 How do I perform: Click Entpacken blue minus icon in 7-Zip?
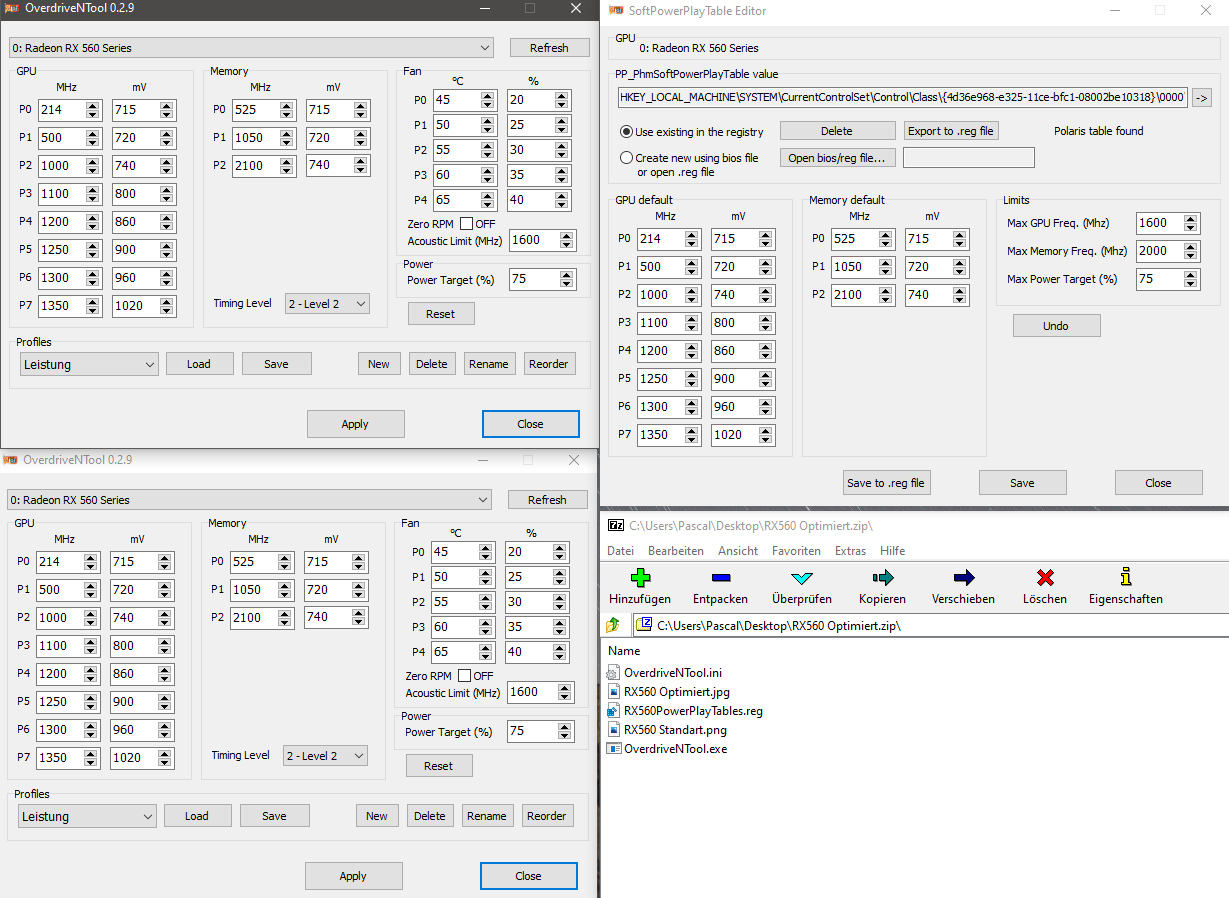pos(721,578)
